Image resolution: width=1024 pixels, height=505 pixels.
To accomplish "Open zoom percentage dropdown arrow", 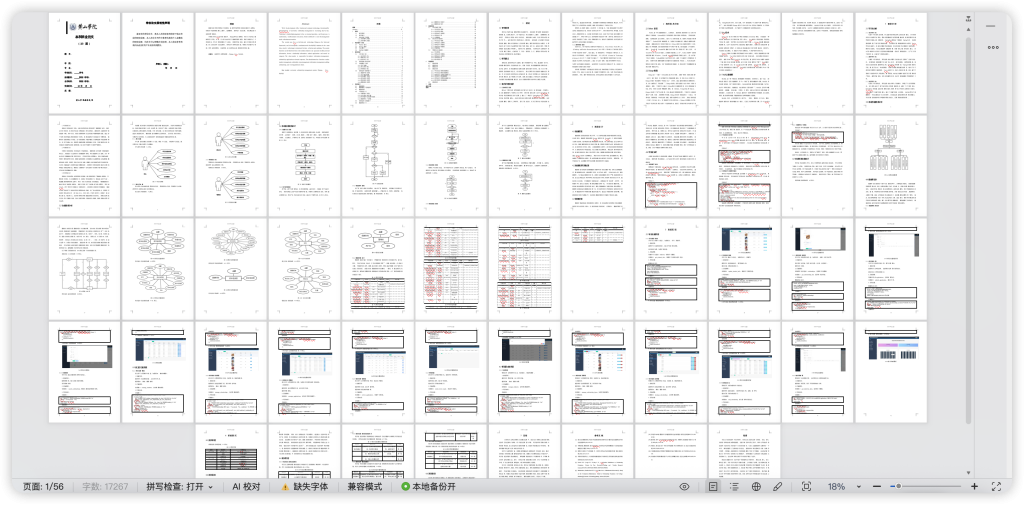I will point(858,487).
